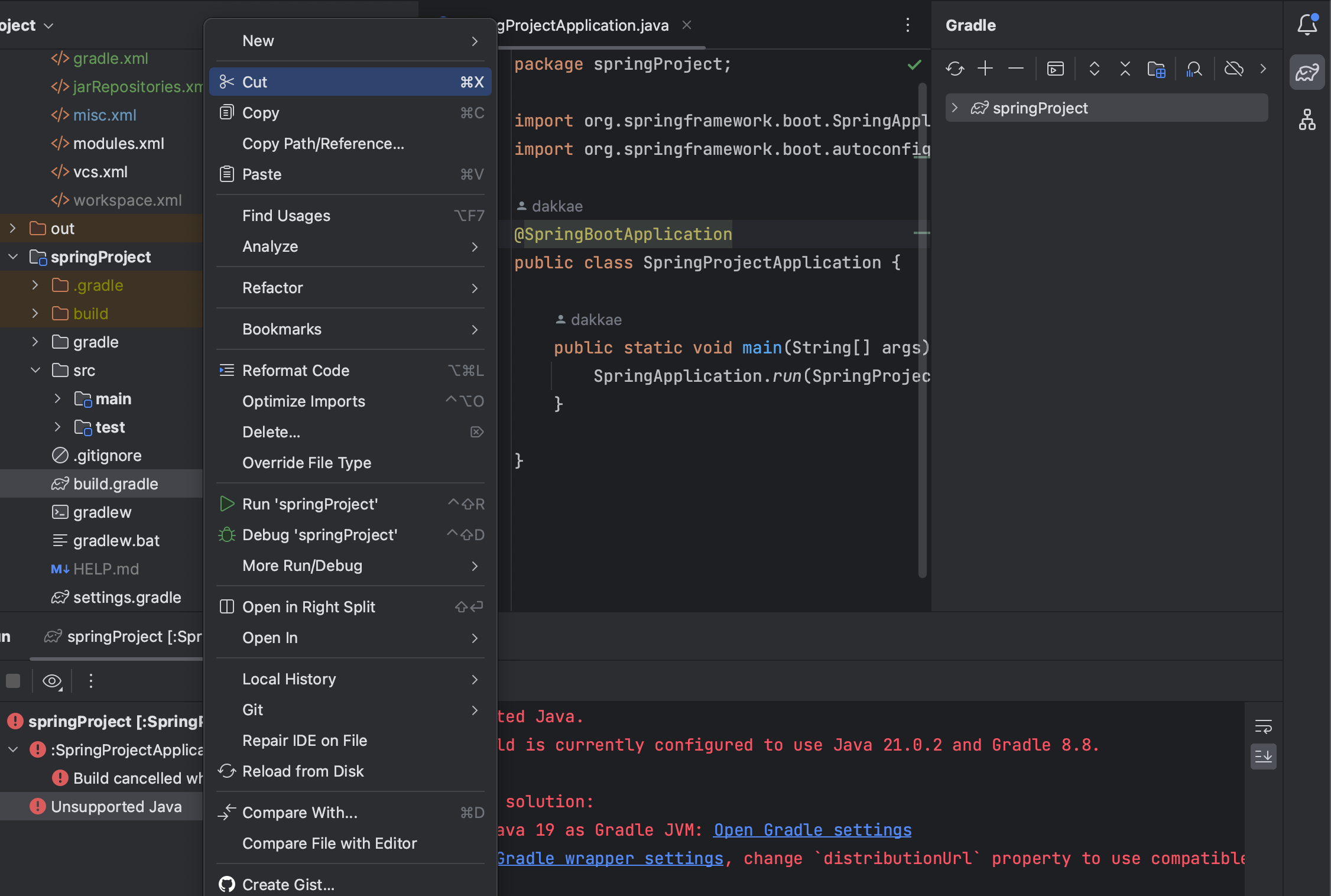Click the Gradle collapse all icon
Viewport: 1331px width, 896px height.
tap(1125, 69)
